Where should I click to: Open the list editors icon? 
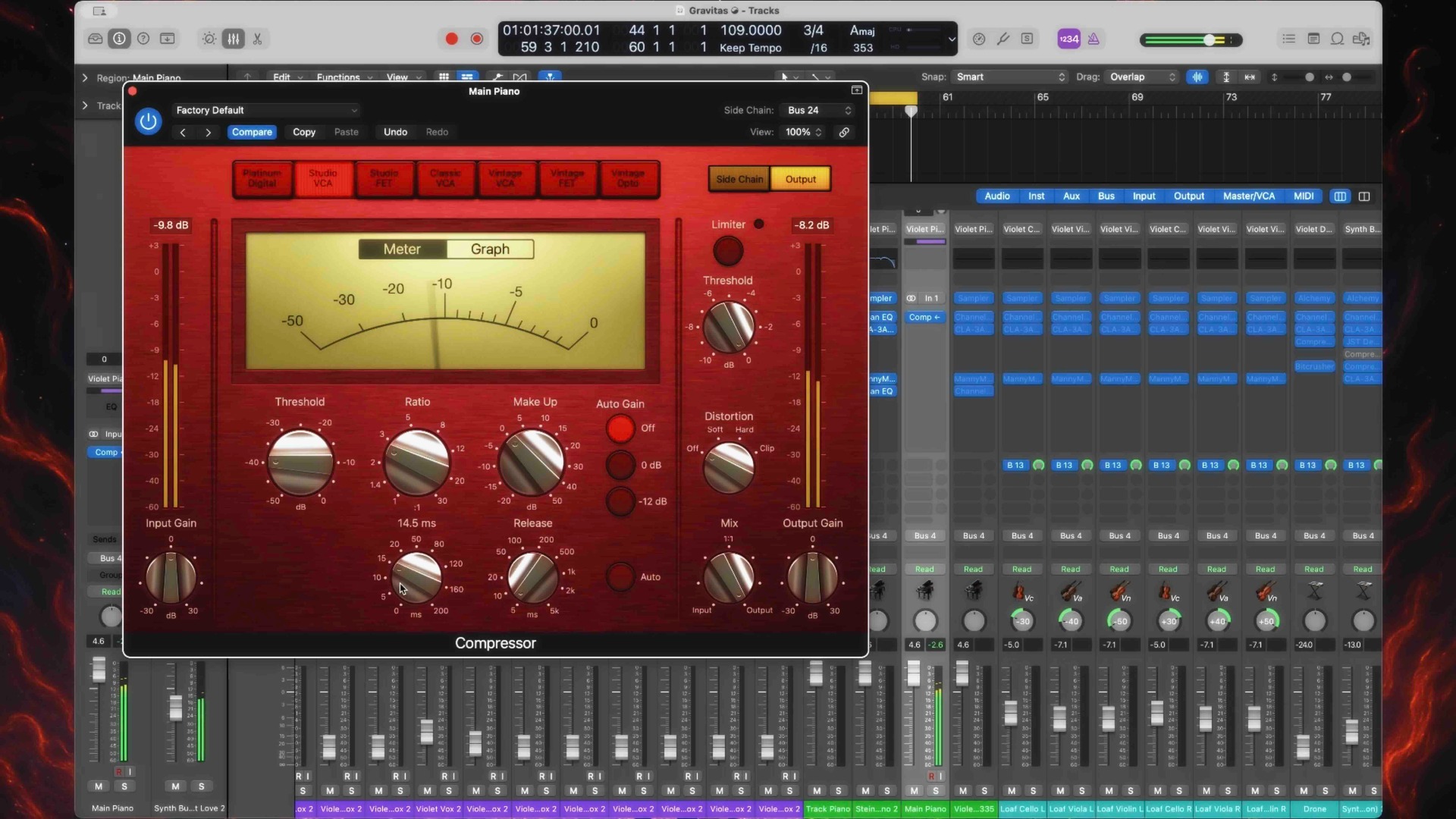[x=1288, y=39]
